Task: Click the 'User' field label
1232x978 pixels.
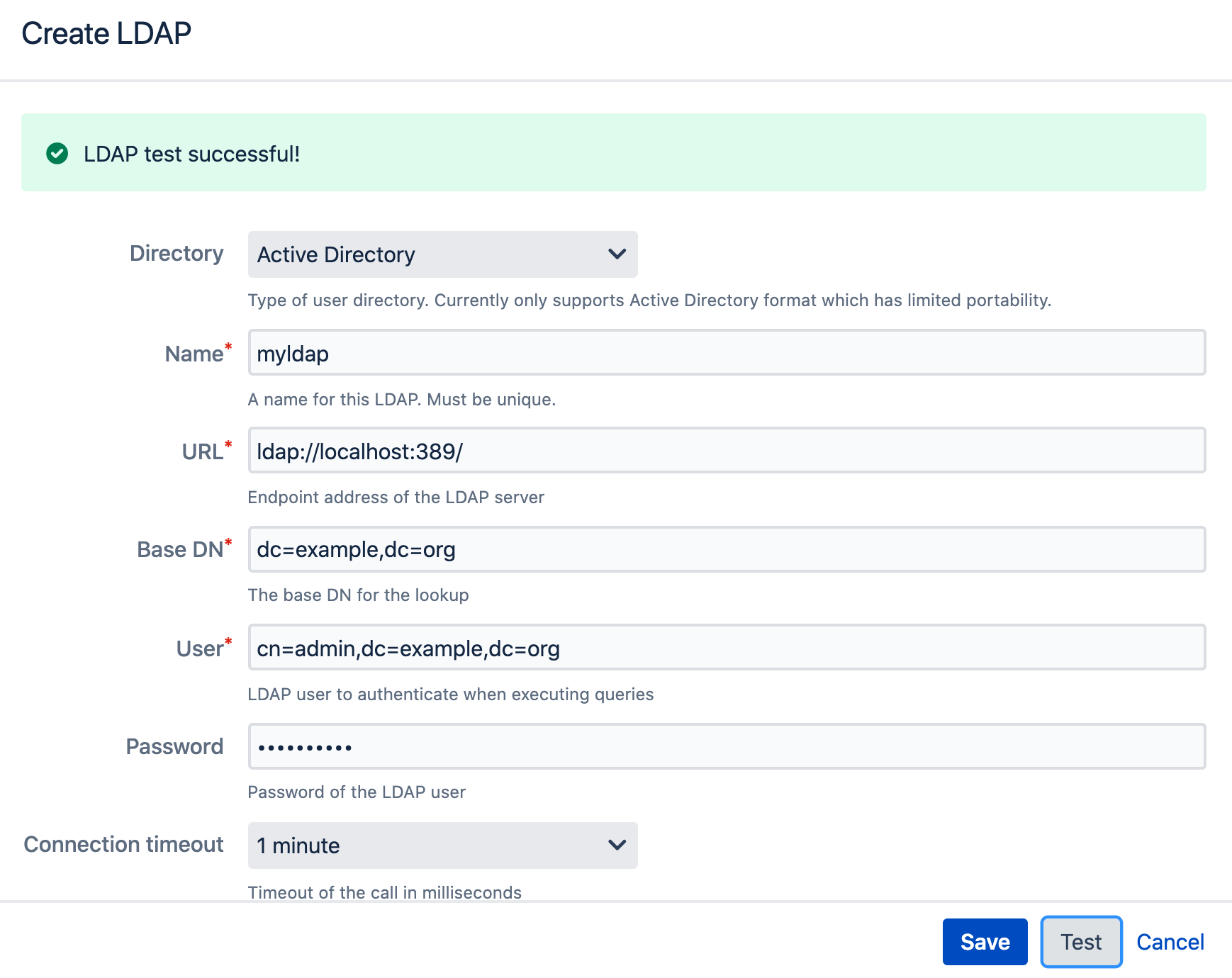Action: 200,648
